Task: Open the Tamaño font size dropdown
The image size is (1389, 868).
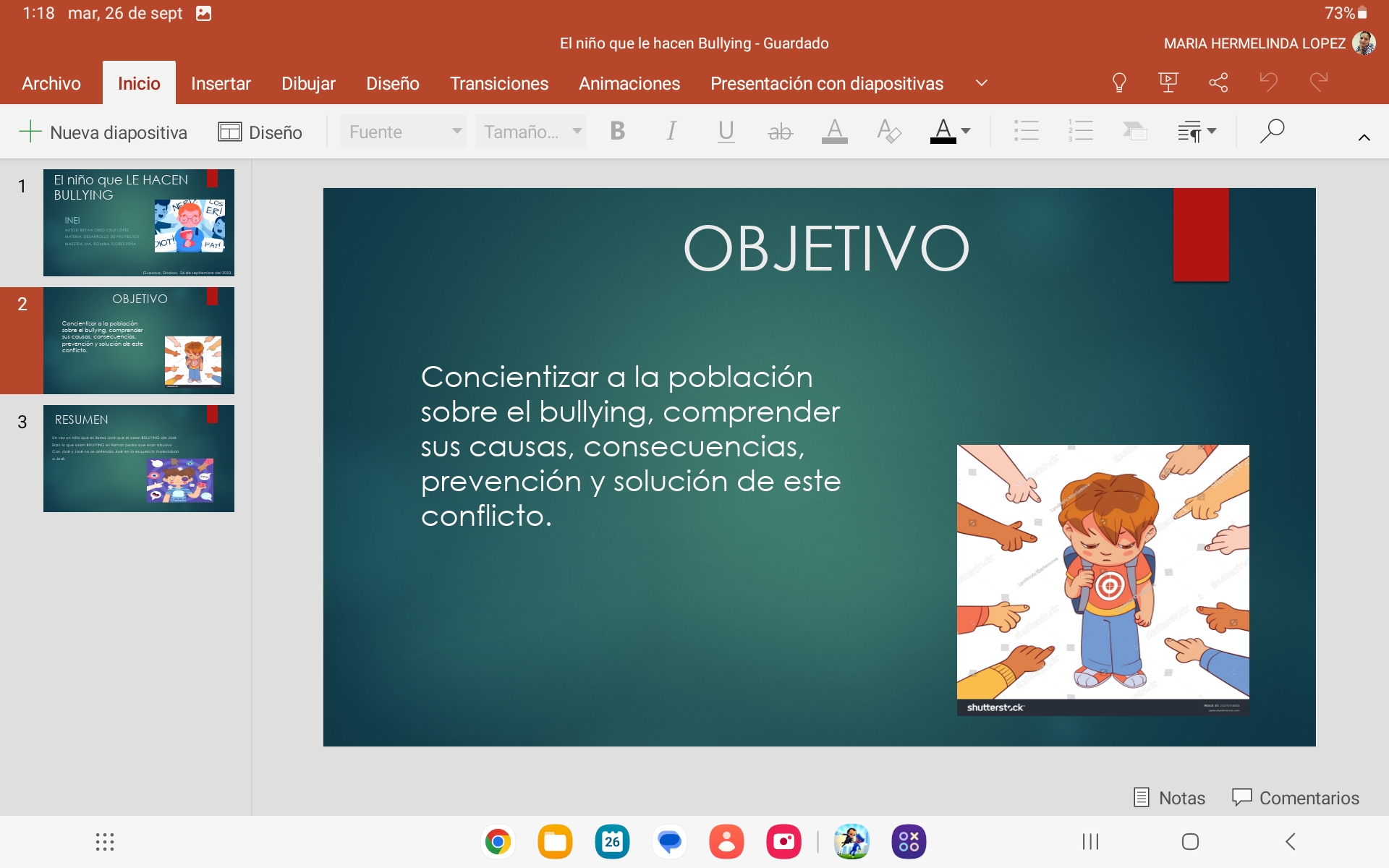Action: click(531, 132)
